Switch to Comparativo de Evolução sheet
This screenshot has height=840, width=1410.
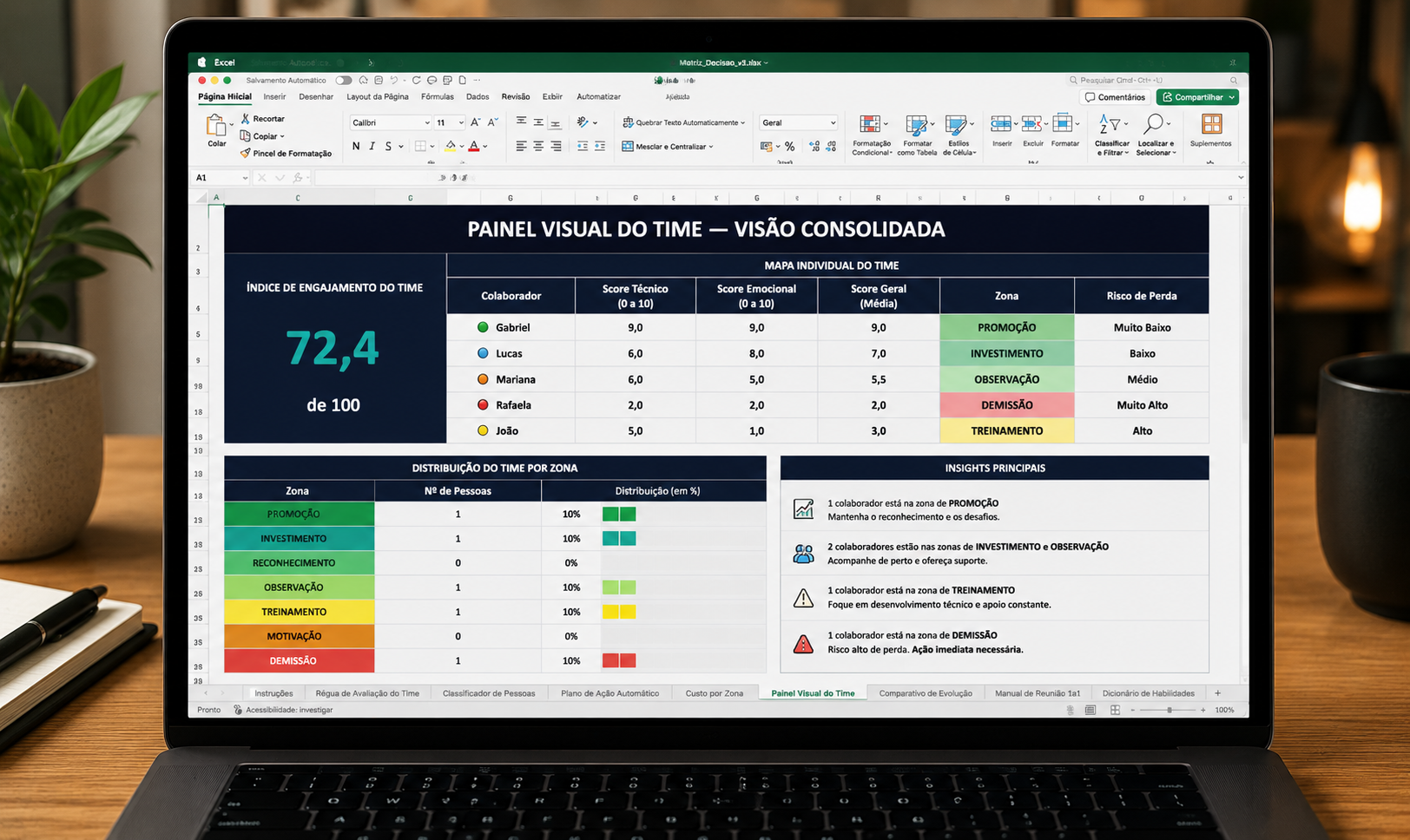click(x=926, y=693)
